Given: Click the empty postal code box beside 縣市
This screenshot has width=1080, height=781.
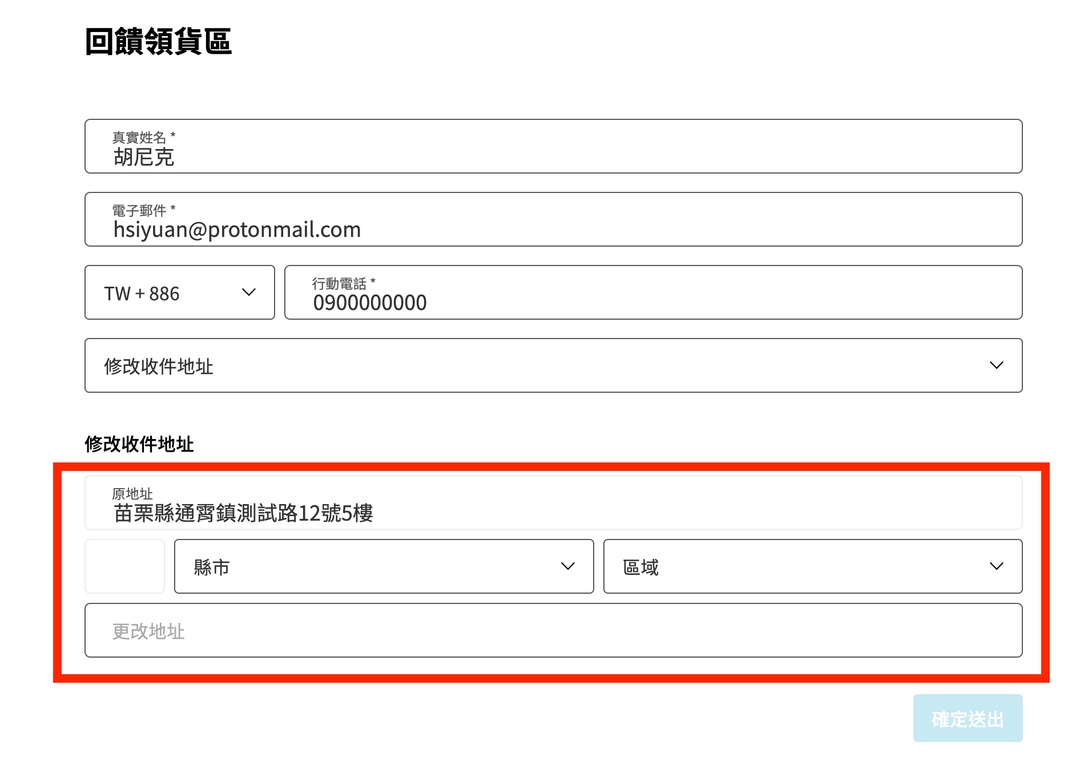Looking at the screenshot, I should pos(125,567).
